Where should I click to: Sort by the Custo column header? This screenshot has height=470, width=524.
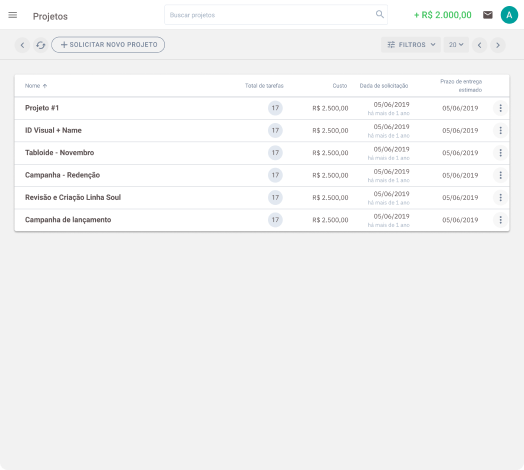click(x=340, y=86)
